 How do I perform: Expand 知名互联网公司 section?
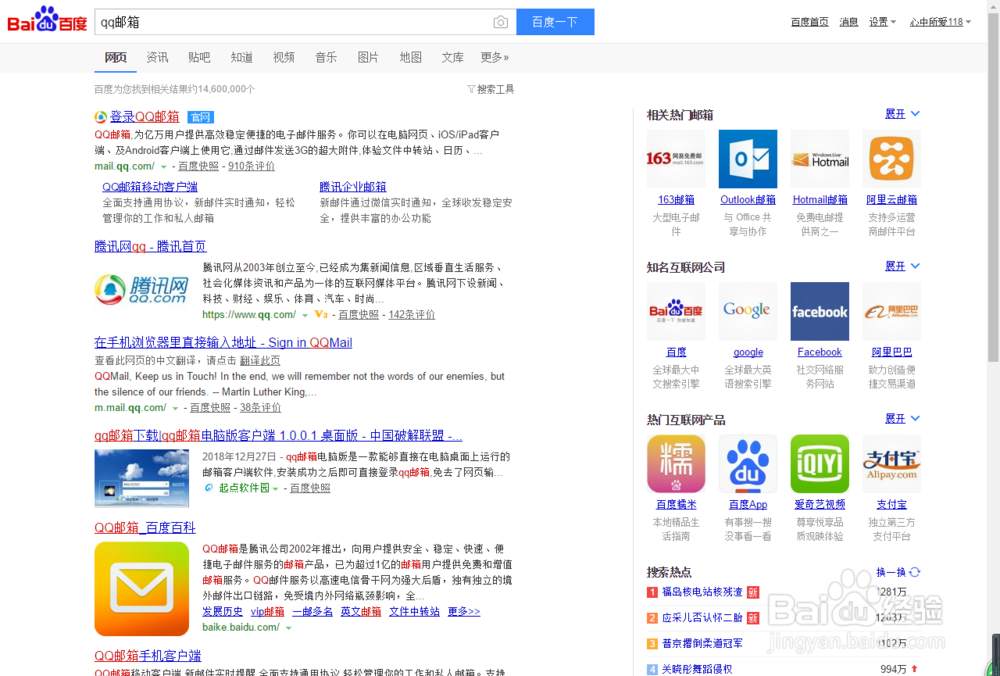(902, 267)
